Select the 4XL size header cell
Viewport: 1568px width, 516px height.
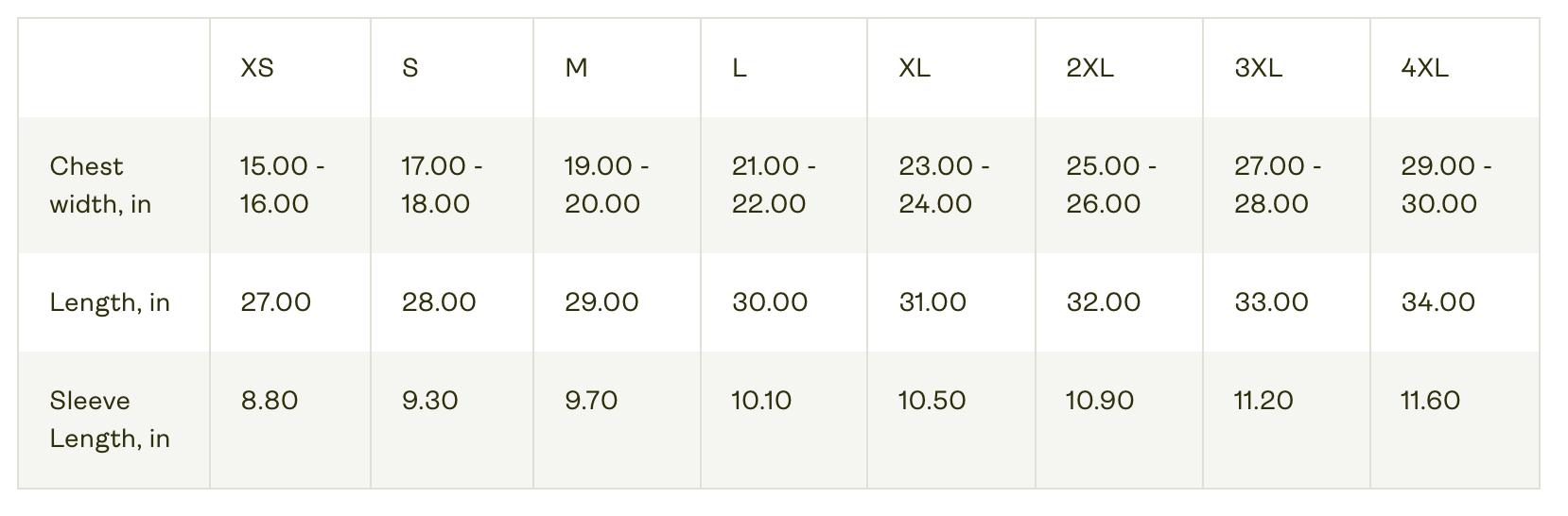1425,68
